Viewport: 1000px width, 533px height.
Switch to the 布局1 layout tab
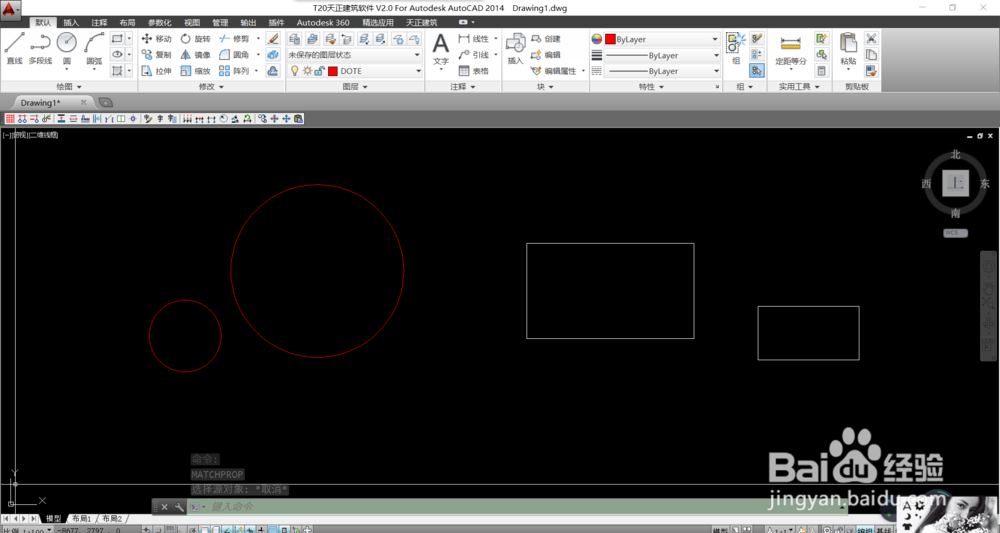click(x=82, y=518)
